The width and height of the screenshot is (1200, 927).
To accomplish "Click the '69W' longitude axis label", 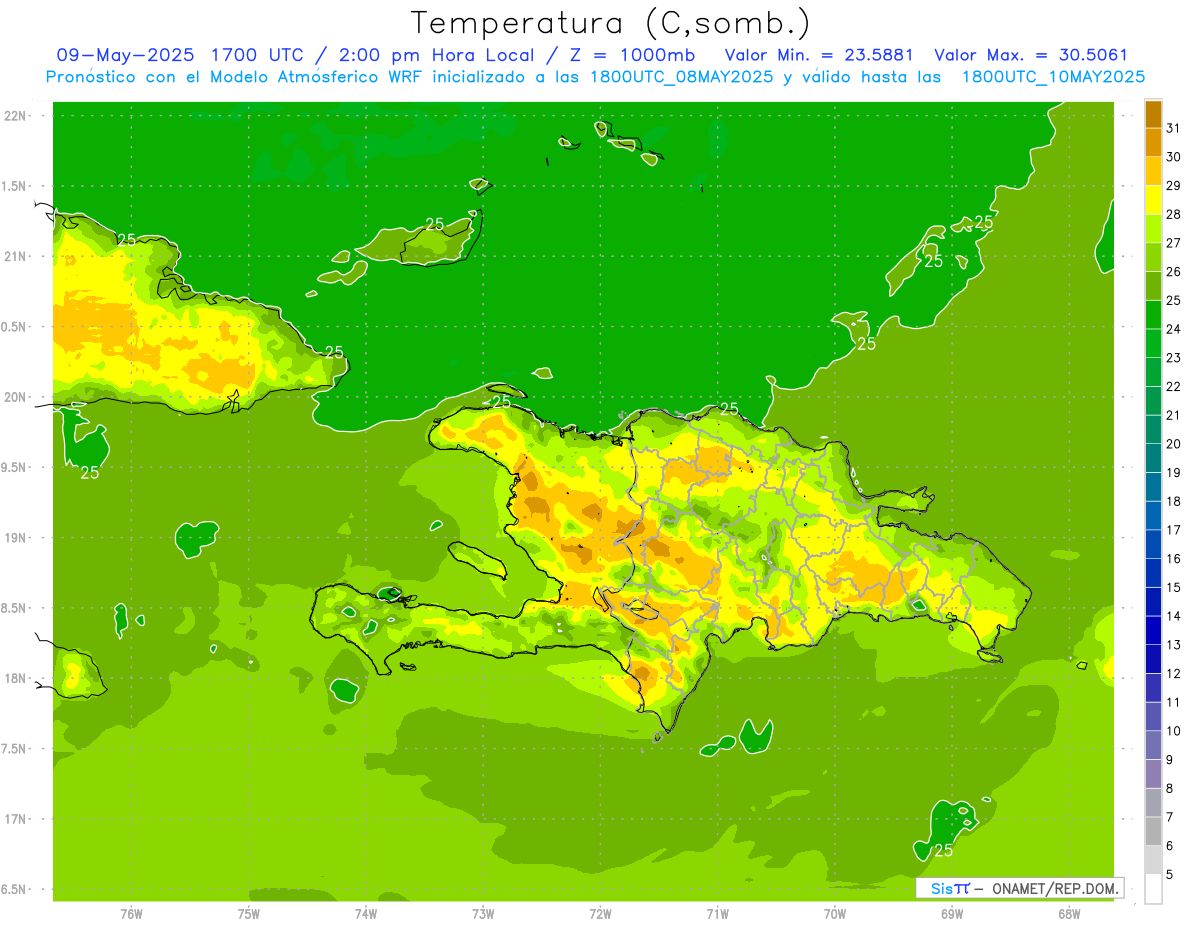I will pos(952,914).
